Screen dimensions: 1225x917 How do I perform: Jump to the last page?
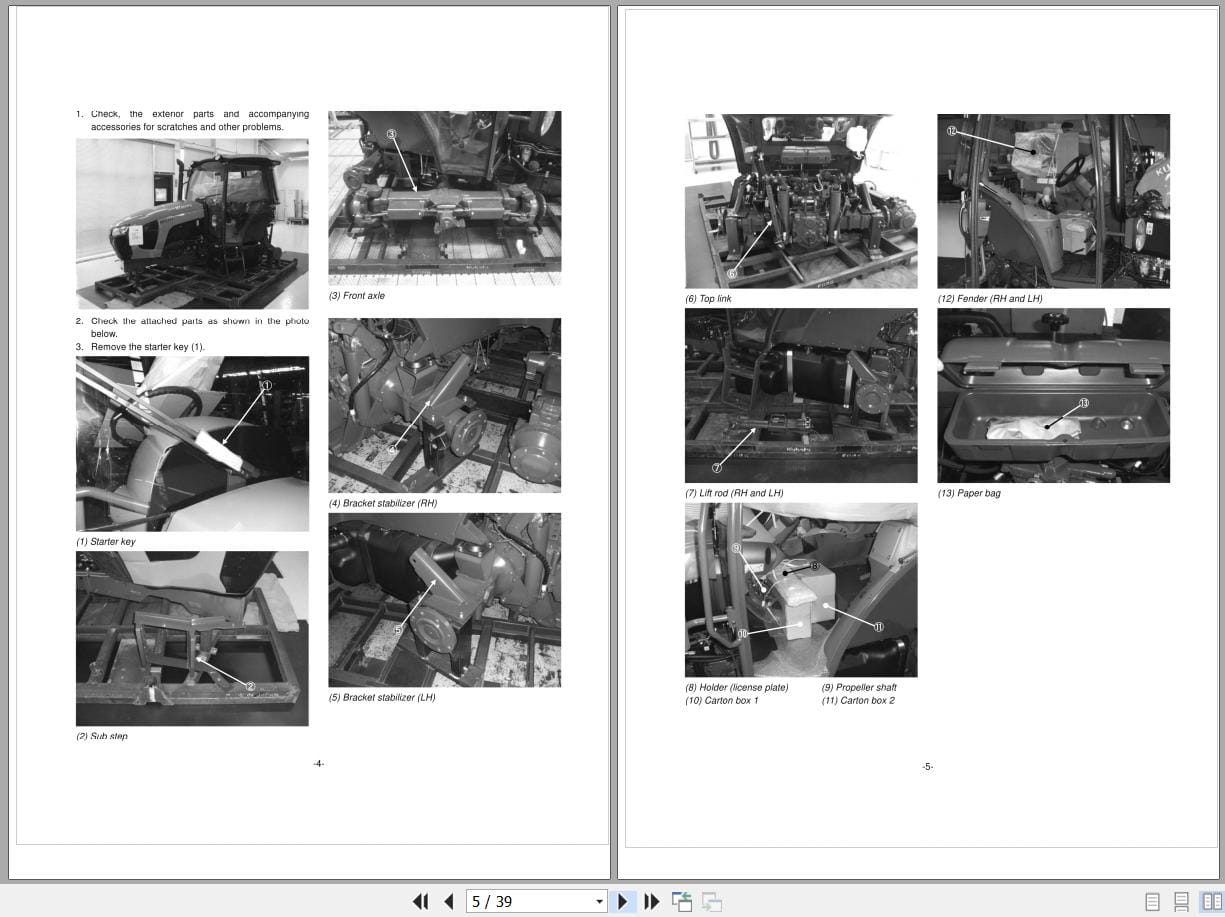coord(652,902)
